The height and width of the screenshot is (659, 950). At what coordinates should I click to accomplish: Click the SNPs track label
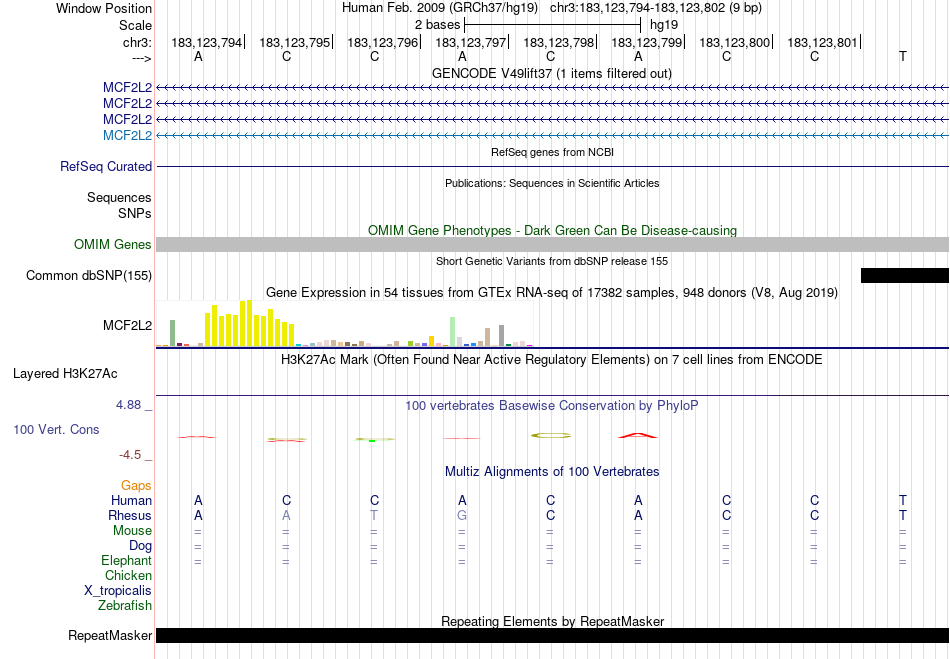[135, 213]
